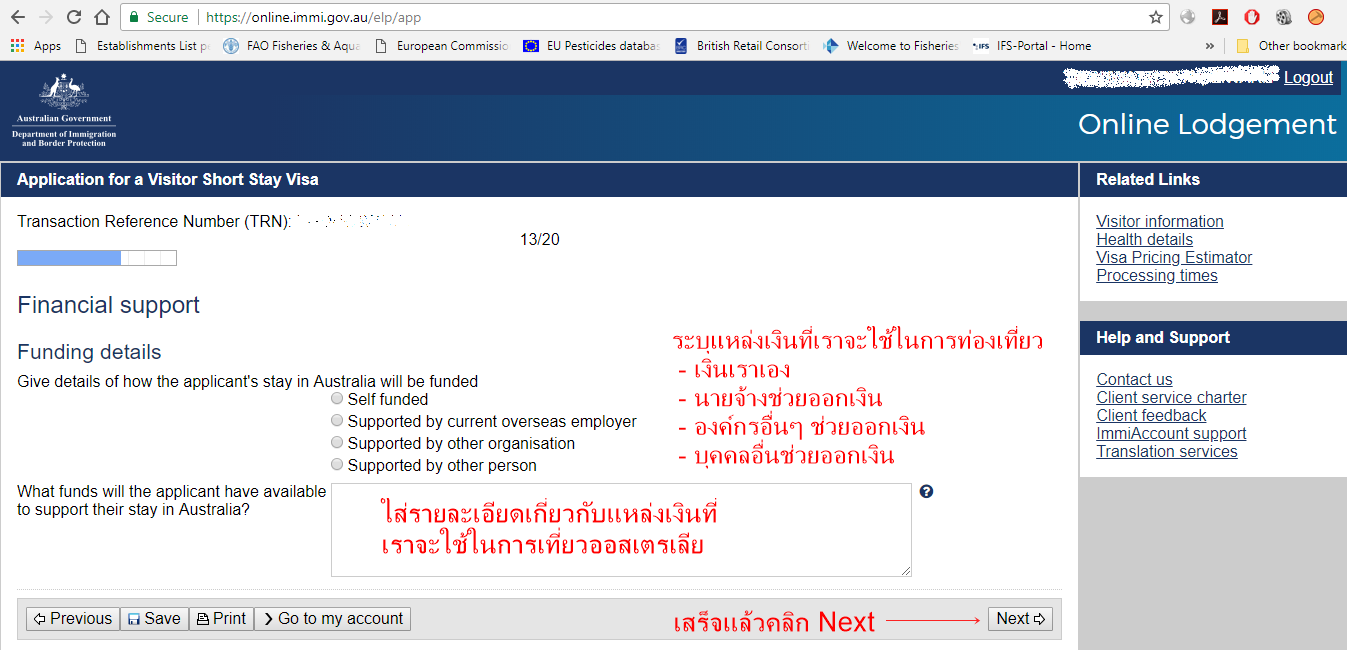Open the Apps shortcut in bookmarks bar
The height and width of the screenshot is (650, 1347).
coord(36,46)
